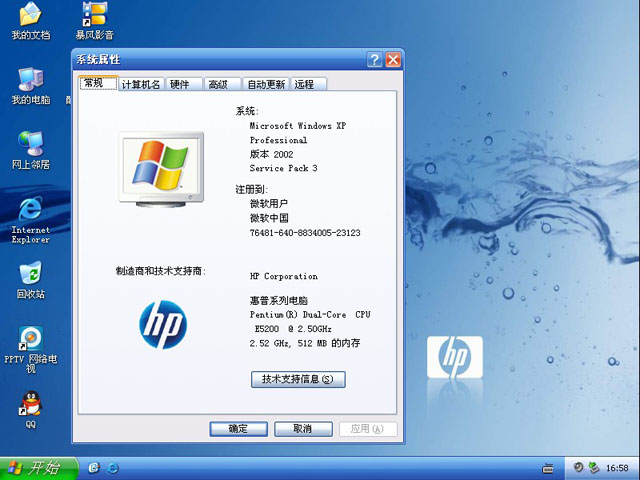Open the 硬件 tab
Image resolution: width=640 pixels, height=480 pixels.
tap(184, 84)
